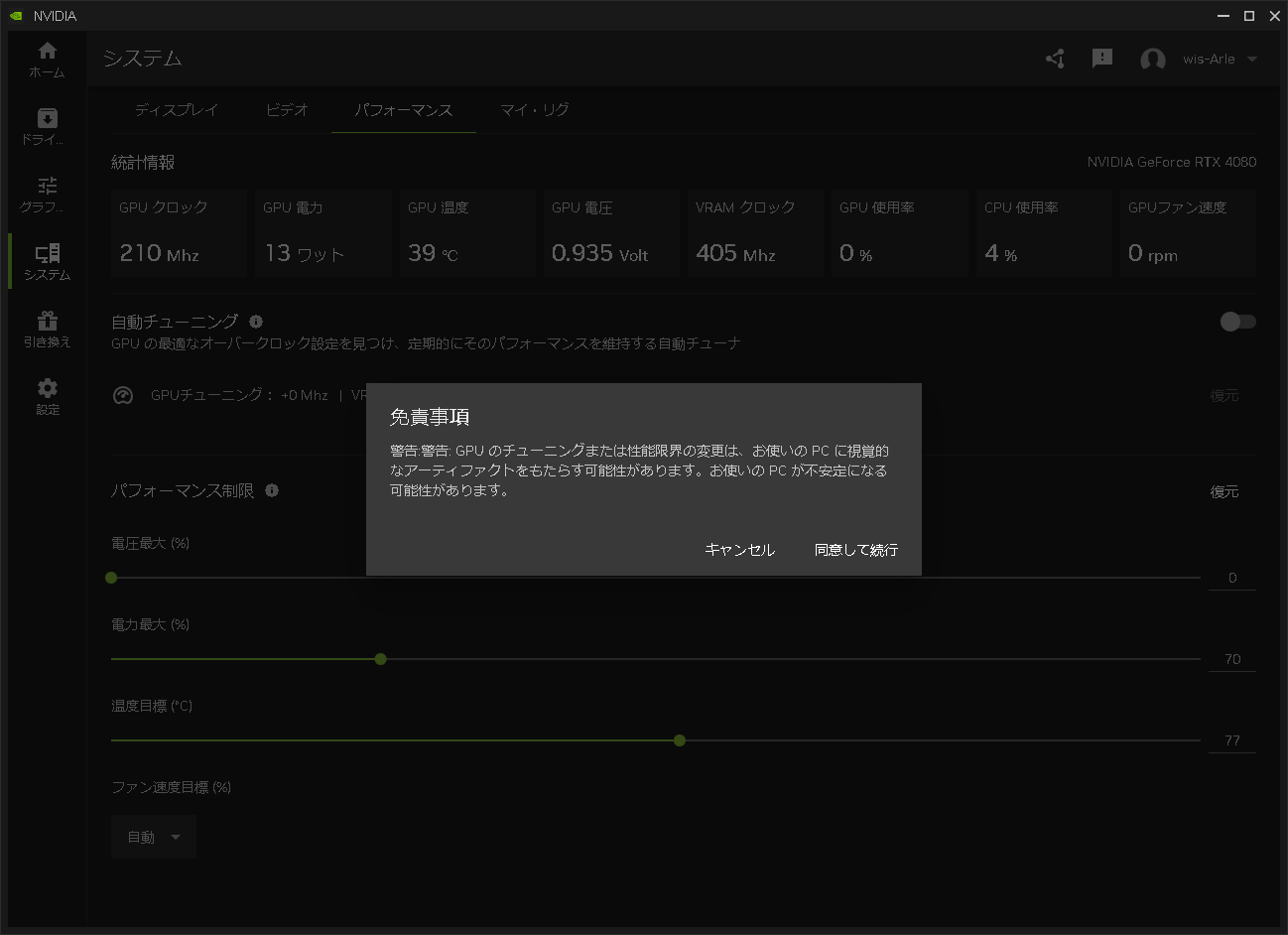Viewport: 1288px width, 935px height.
Task: Click the info icon beside パフォーマンス制限
Action: click(272, 490)
